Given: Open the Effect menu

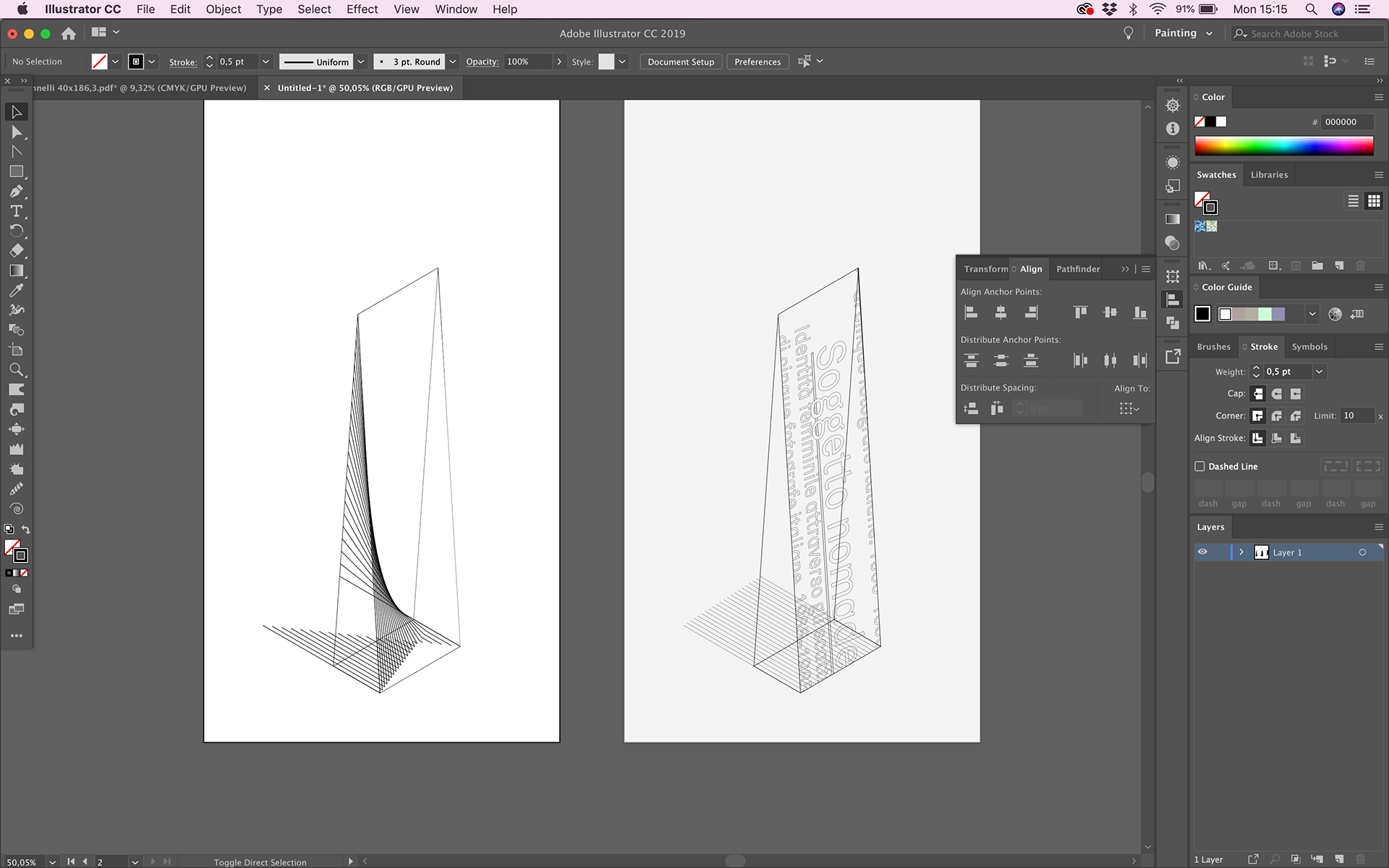Looking at the screenshot, I should [x=362, y=9].
